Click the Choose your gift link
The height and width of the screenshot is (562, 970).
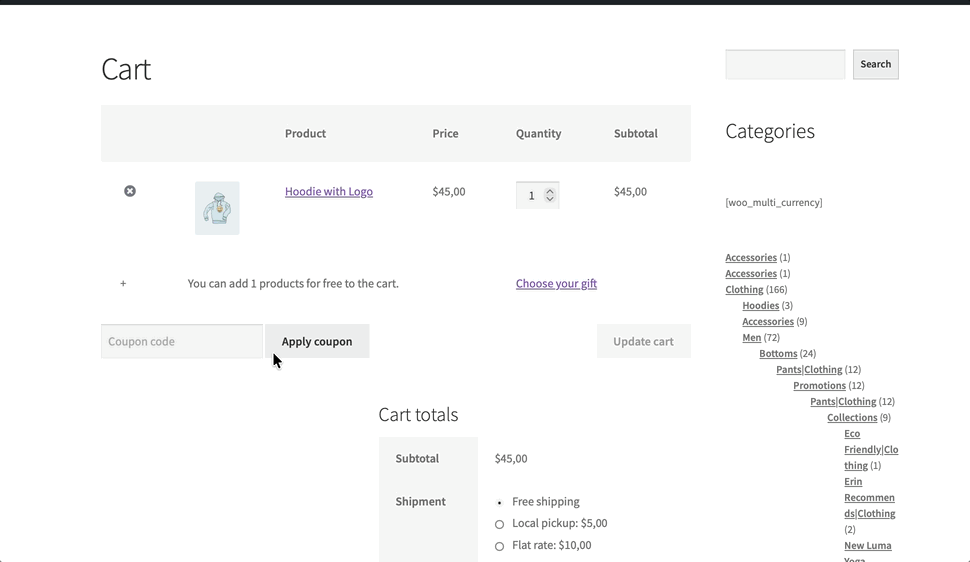556,284
